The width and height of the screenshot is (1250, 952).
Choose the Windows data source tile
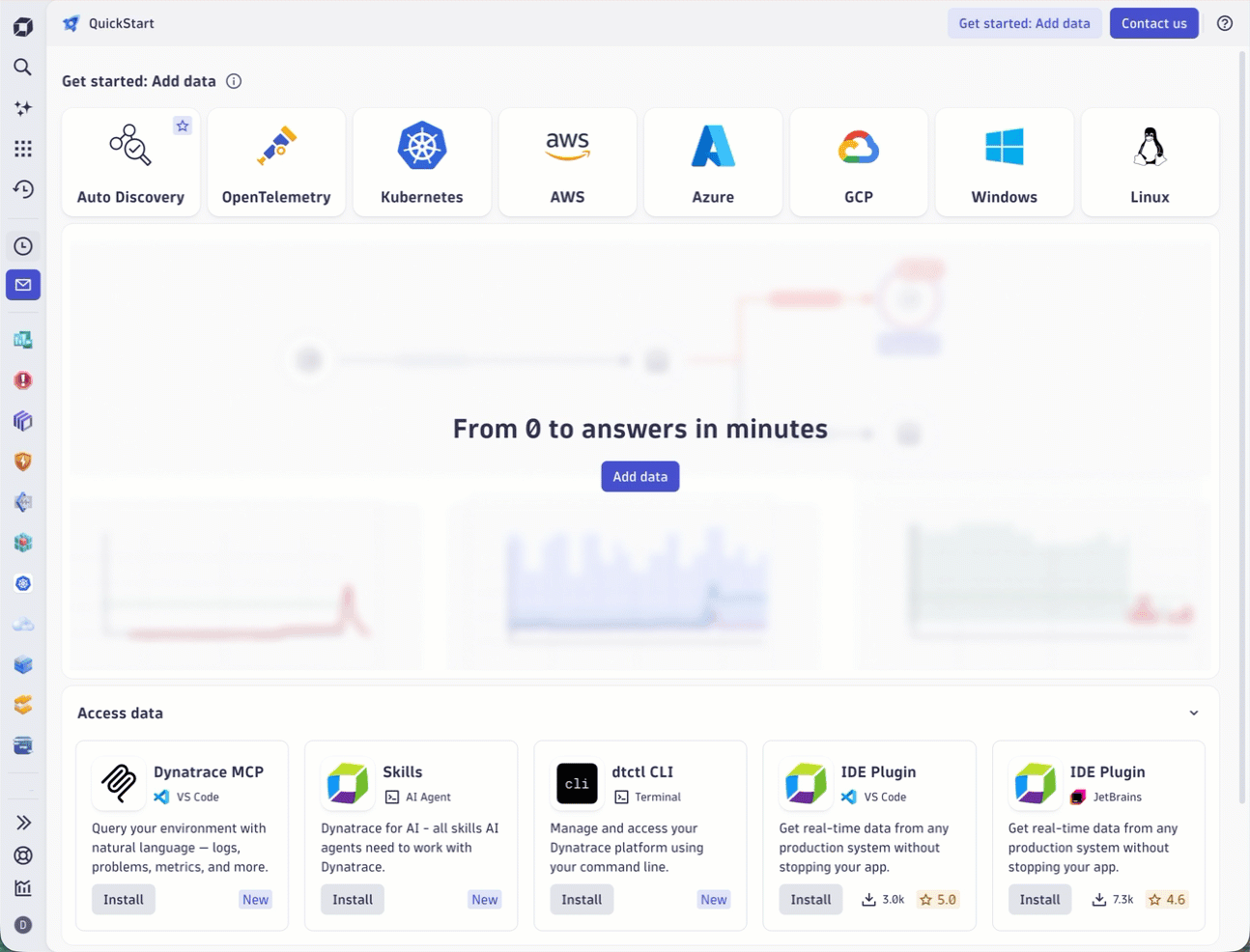(1005, 162)
